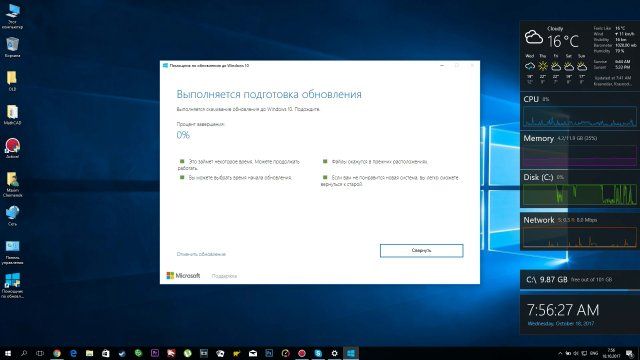The height and width of the screenshot is (360, 640).
Task: Click heading Выполняется подготовка обновления
Action: pyautogui.click(x=269, y=94)
